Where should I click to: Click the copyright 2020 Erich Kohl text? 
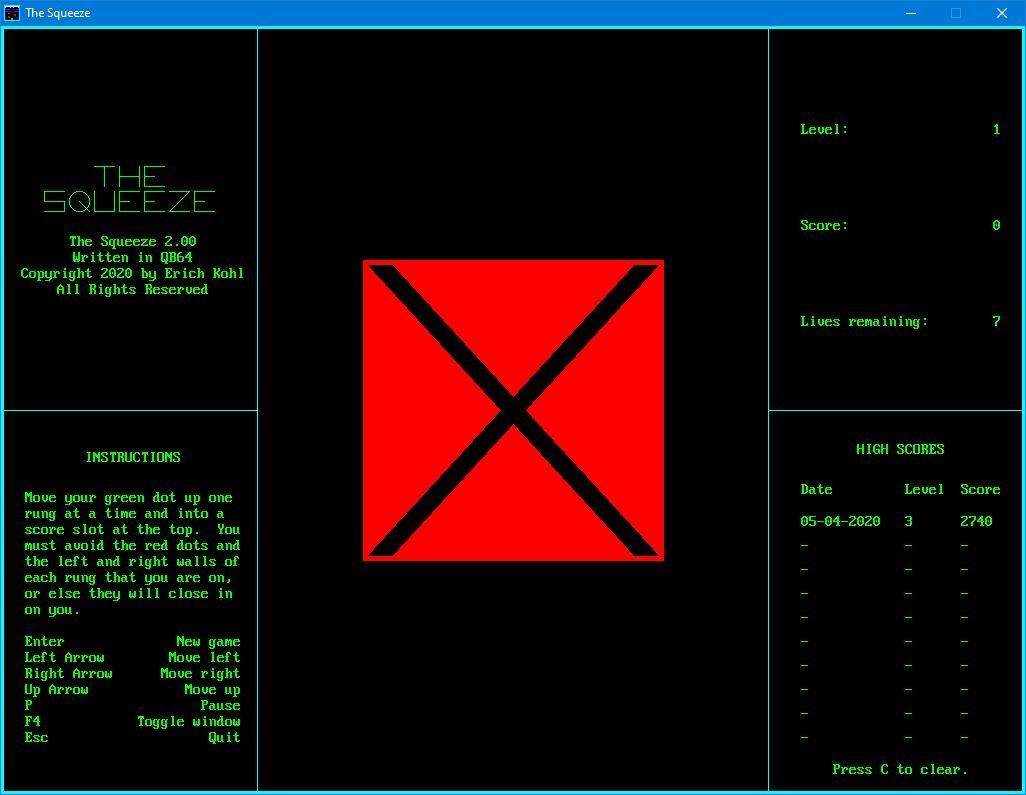pos(130,273)
